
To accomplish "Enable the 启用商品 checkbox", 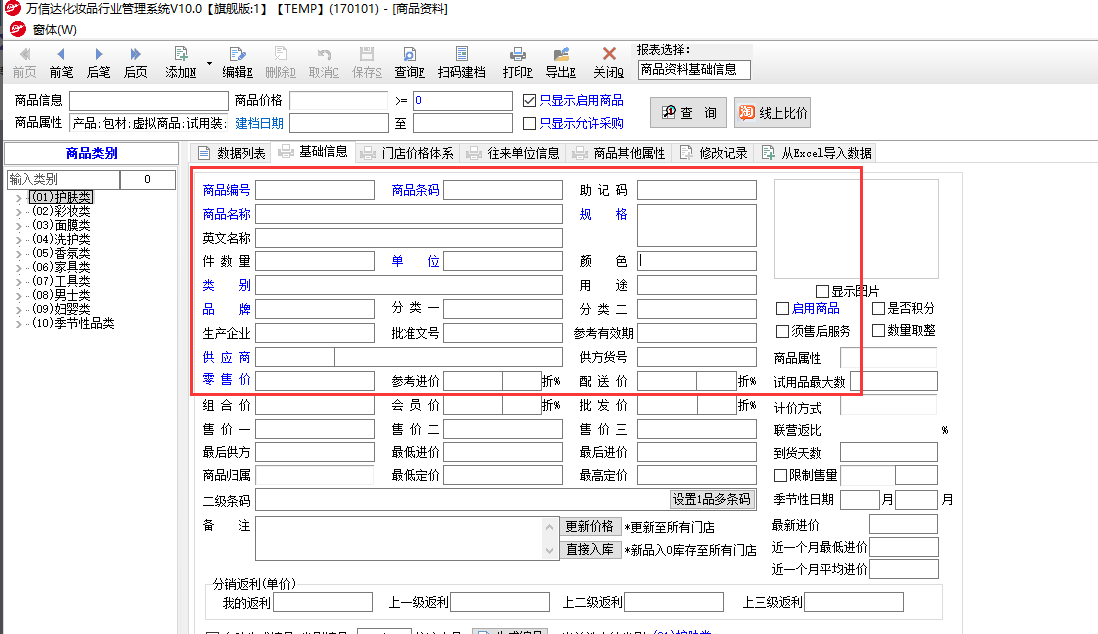I will point(782,308).
